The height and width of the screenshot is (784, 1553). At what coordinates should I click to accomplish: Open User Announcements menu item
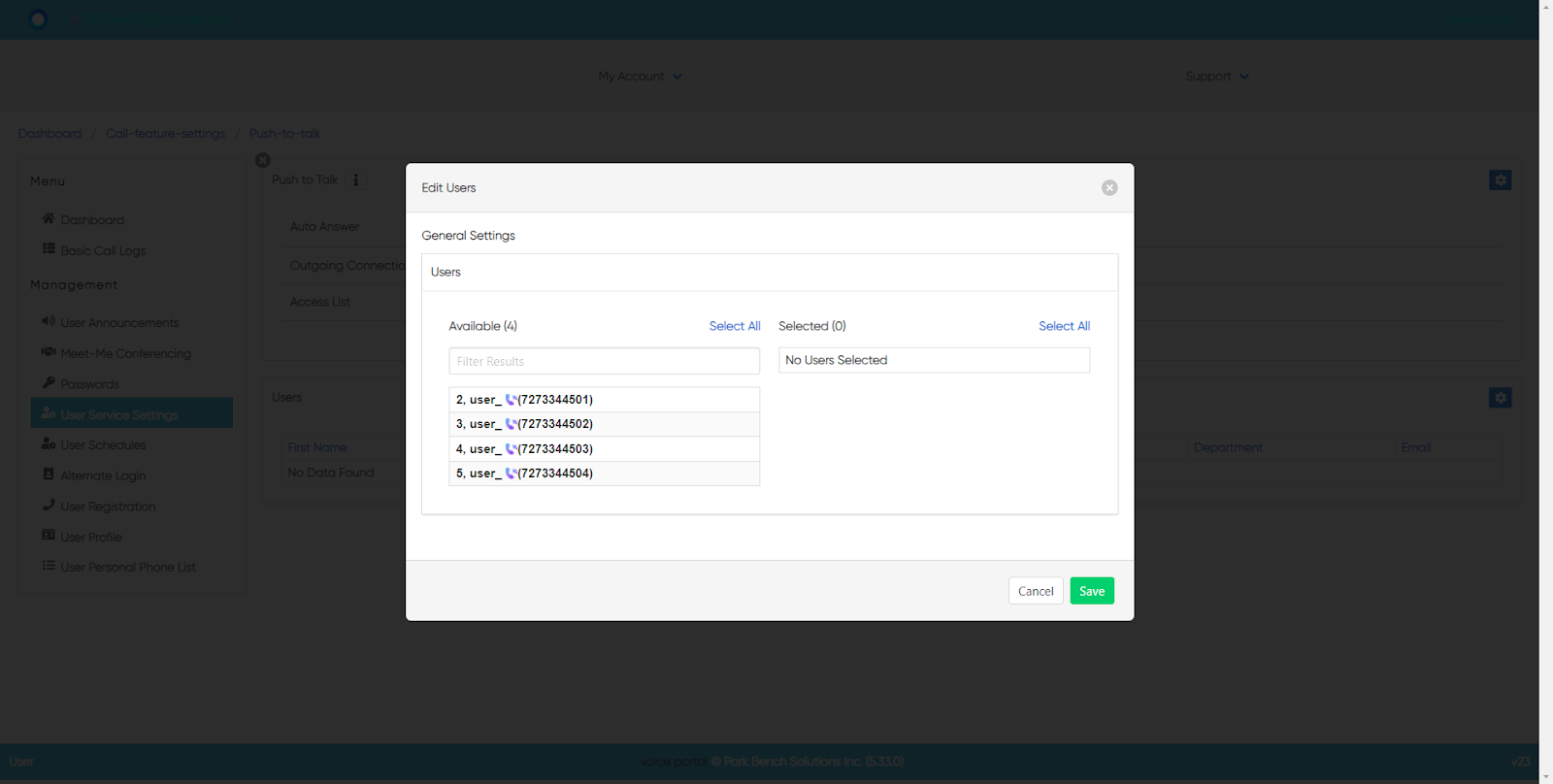119,323
